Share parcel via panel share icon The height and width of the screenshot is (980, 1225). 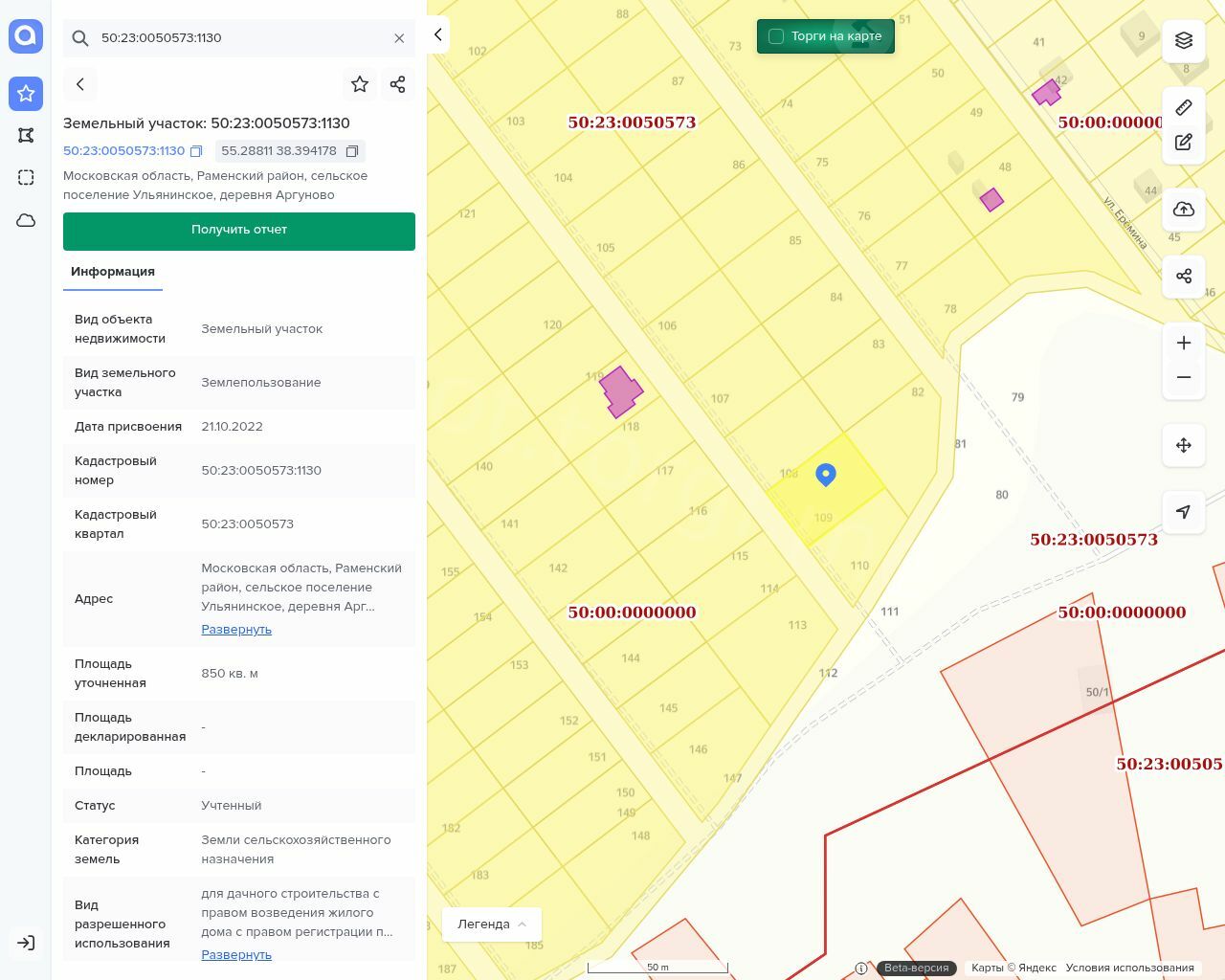tap(398, 84)
